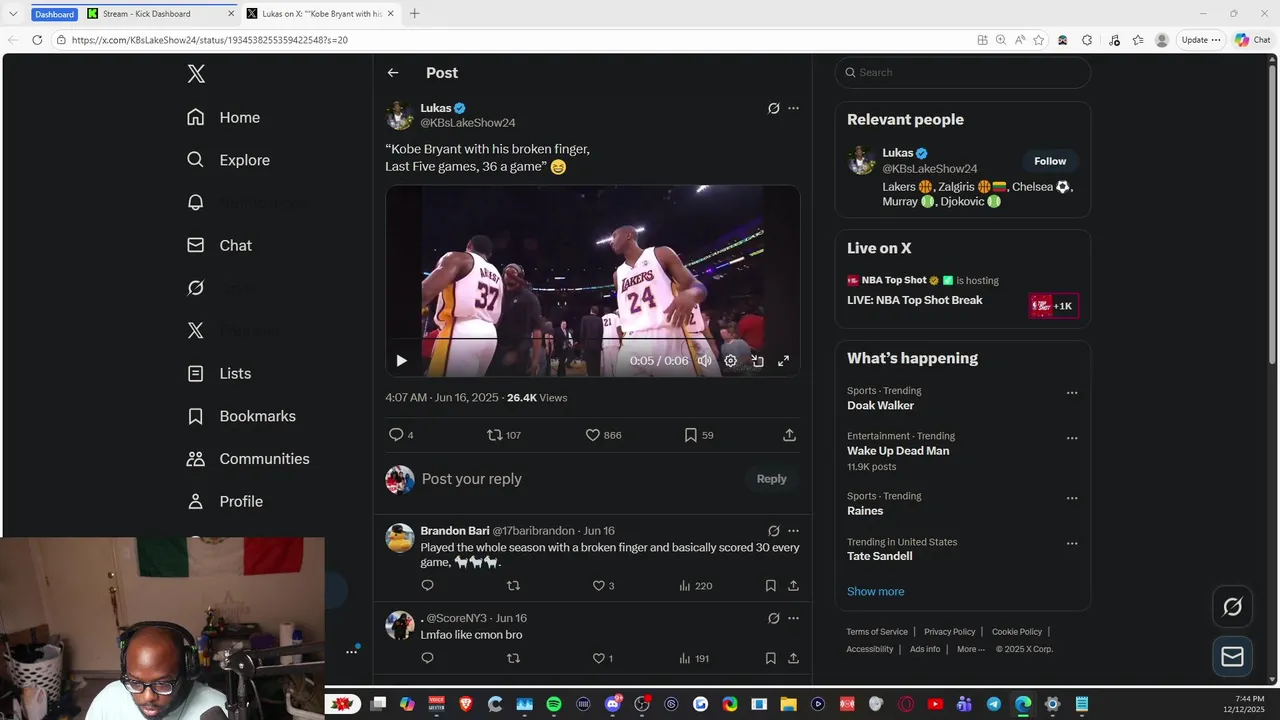Reply to Brandon Bari's comment
The image size is (1280, 720).
click(427, 586)
